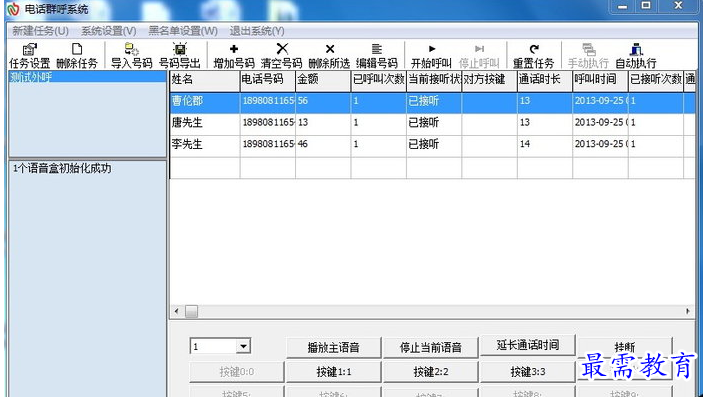Click the 呼叫时间 column header
This screenshot has height=397, width=703.
pyautogui.click(x=601, y=80)
